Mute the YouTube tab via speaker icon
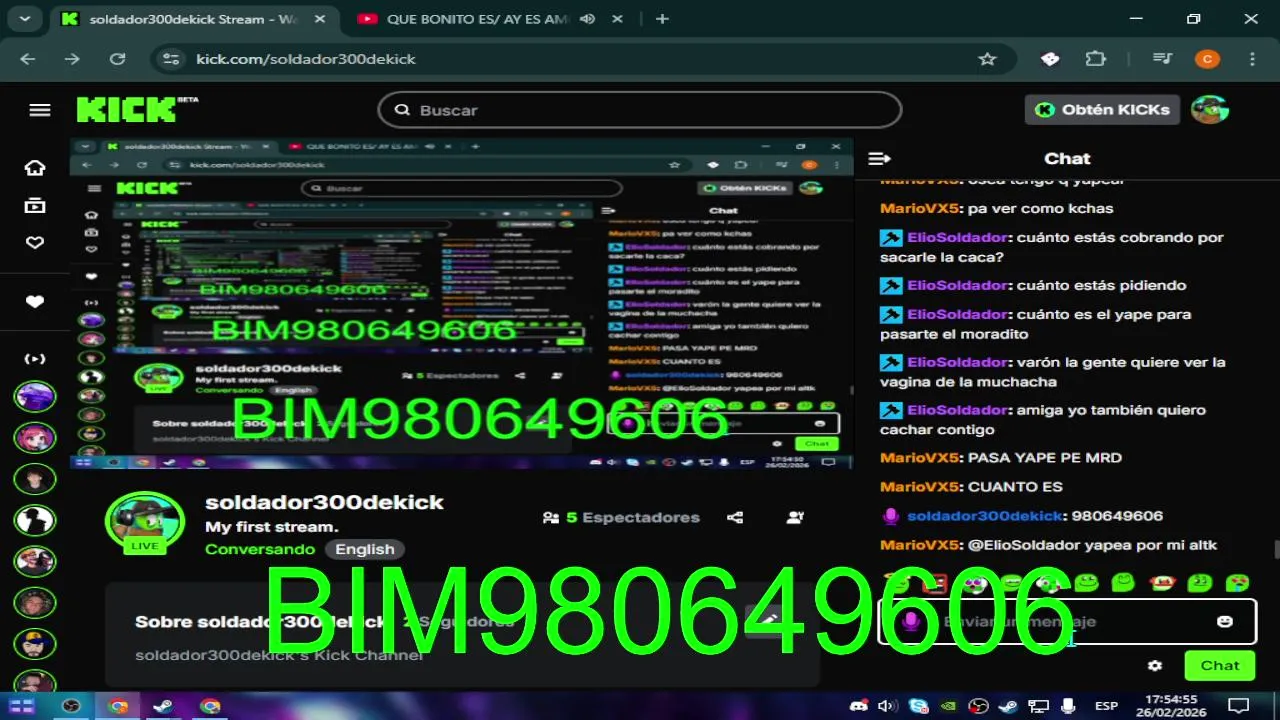The height and width of the screenshot is (720, 1280). pos(587,19)
